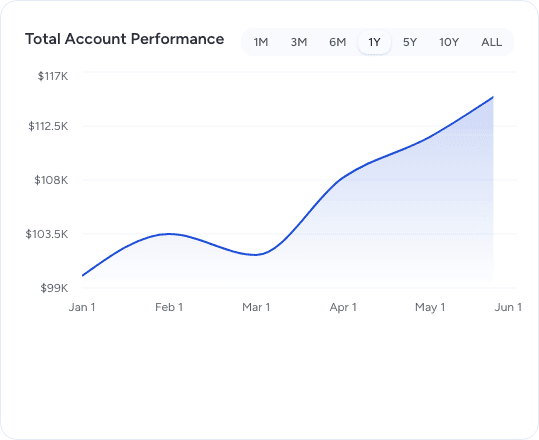This screenshot has width=539, height=440.
Task: Switch chart to 5Y range
Action: [410, 42]
